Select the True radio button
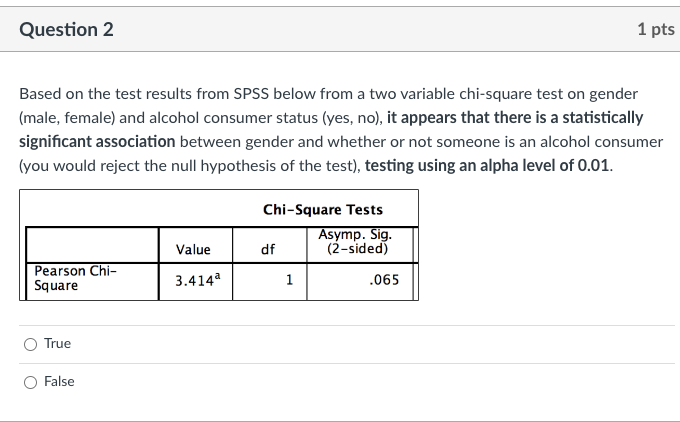Viewport: 680px width, 422px height. click(30, 344)
